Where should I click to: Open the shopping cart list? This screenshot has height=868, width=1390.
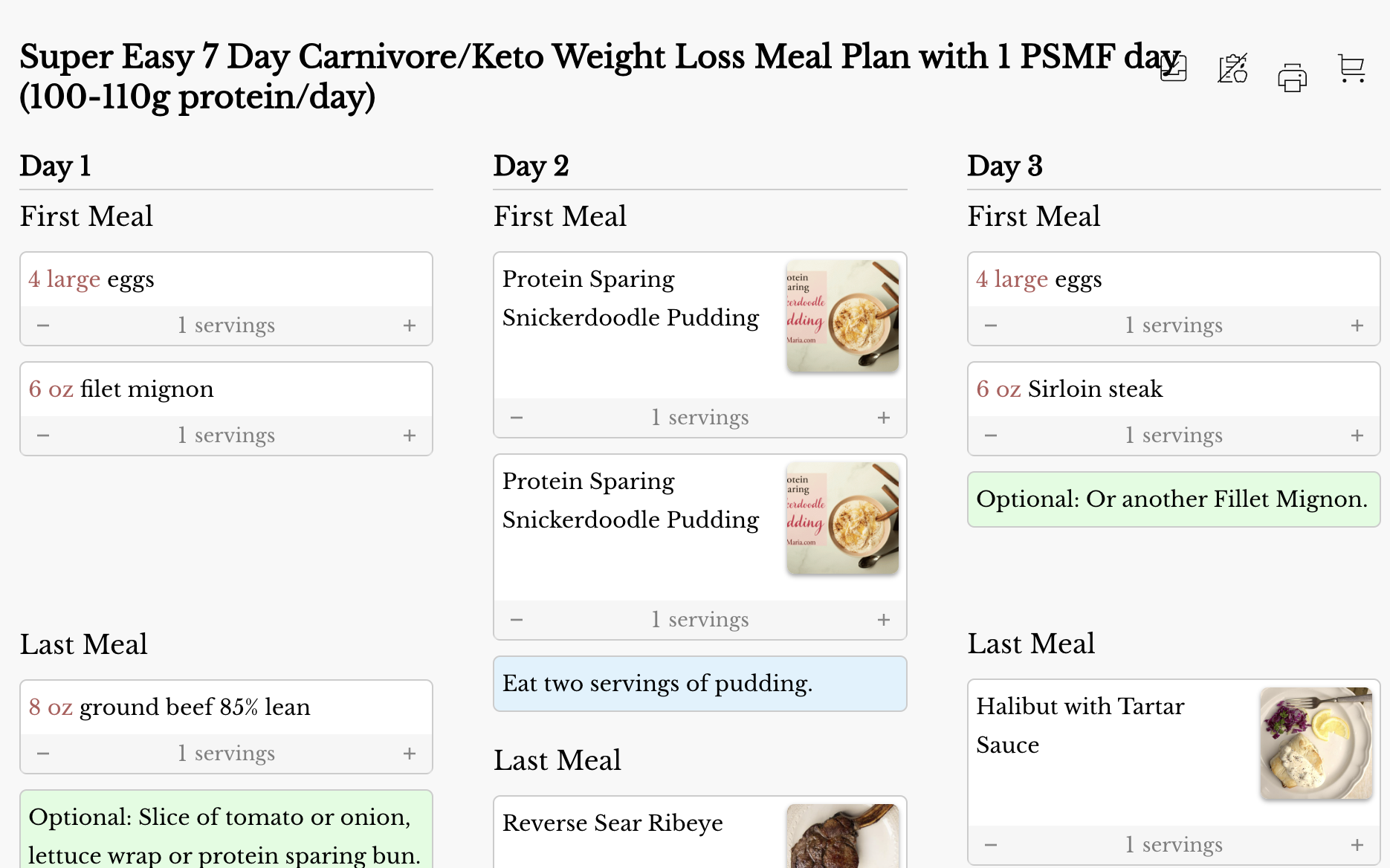[x=1351, y=69]
